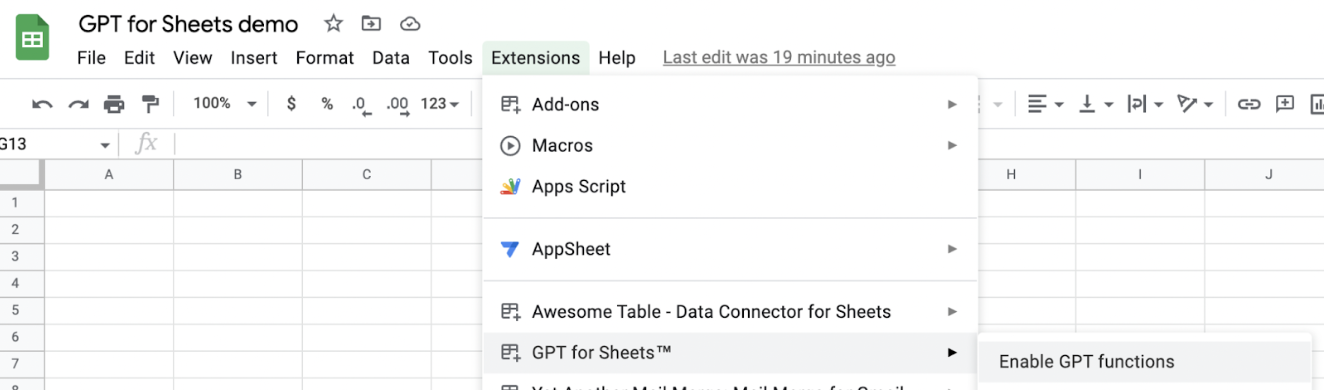Open text rotation dropdown
The image size is (1324, 390).
1195,104
